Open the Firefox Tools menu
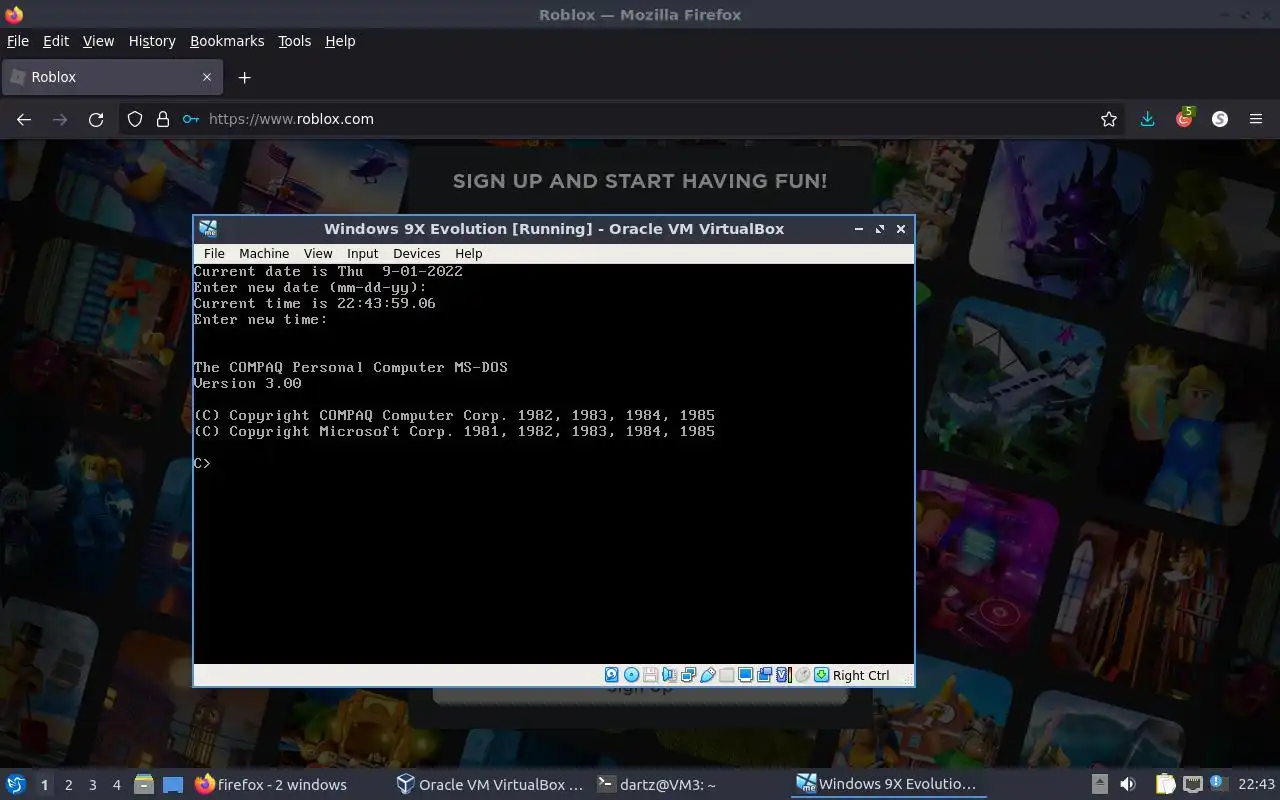Image resolution: width=1280 pixels, height=800 pixels. pos(294,41)
